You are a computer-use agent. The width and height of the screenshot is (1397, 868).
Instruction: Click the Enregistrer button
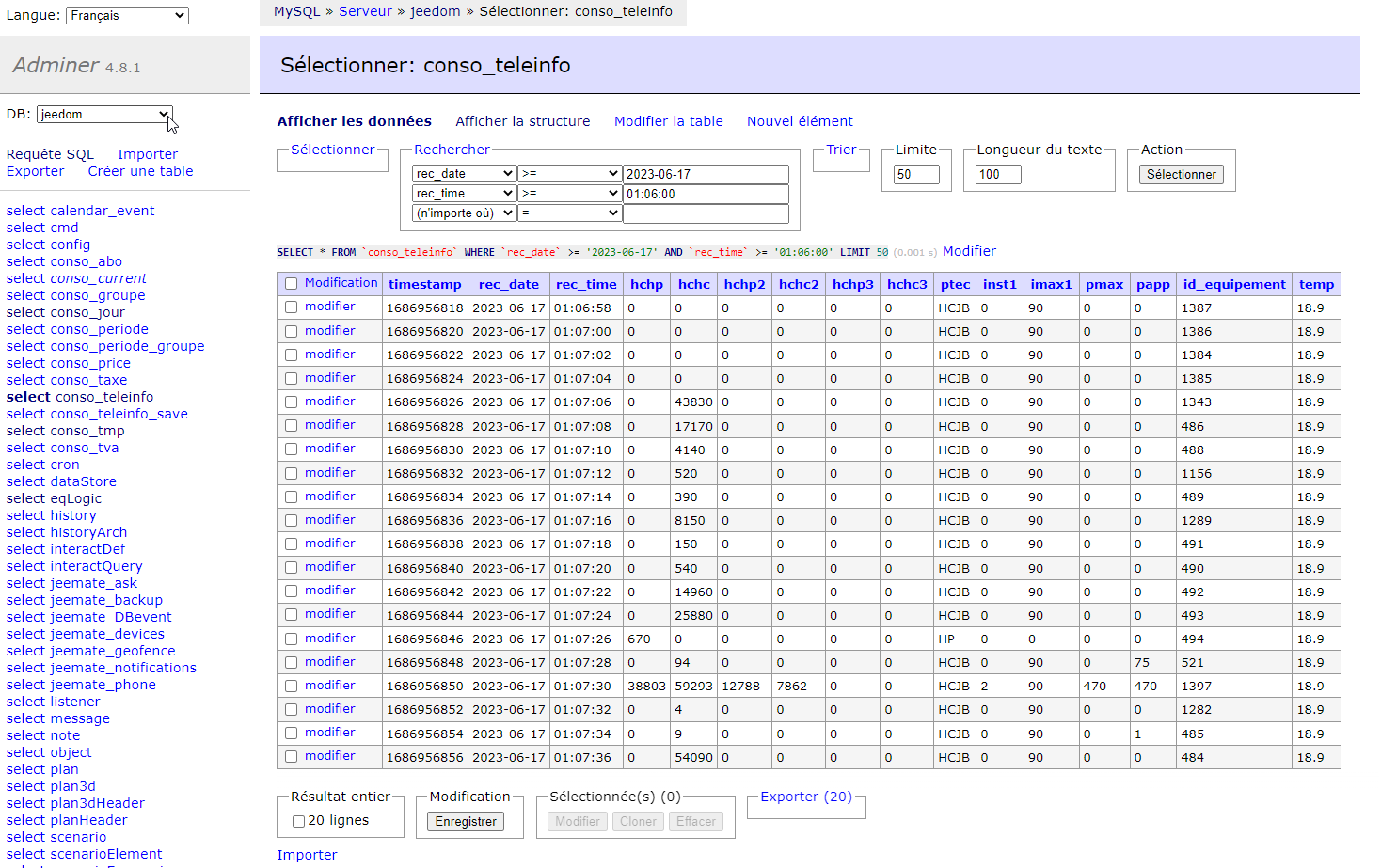tap(466, 821)
